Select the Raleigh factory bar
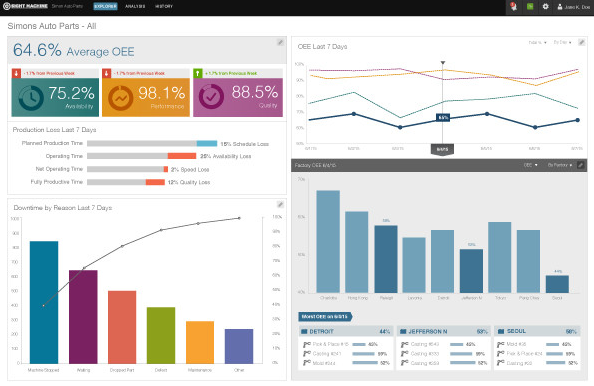The height and width of the screenshot is (386, 594). tap(386, 259)
